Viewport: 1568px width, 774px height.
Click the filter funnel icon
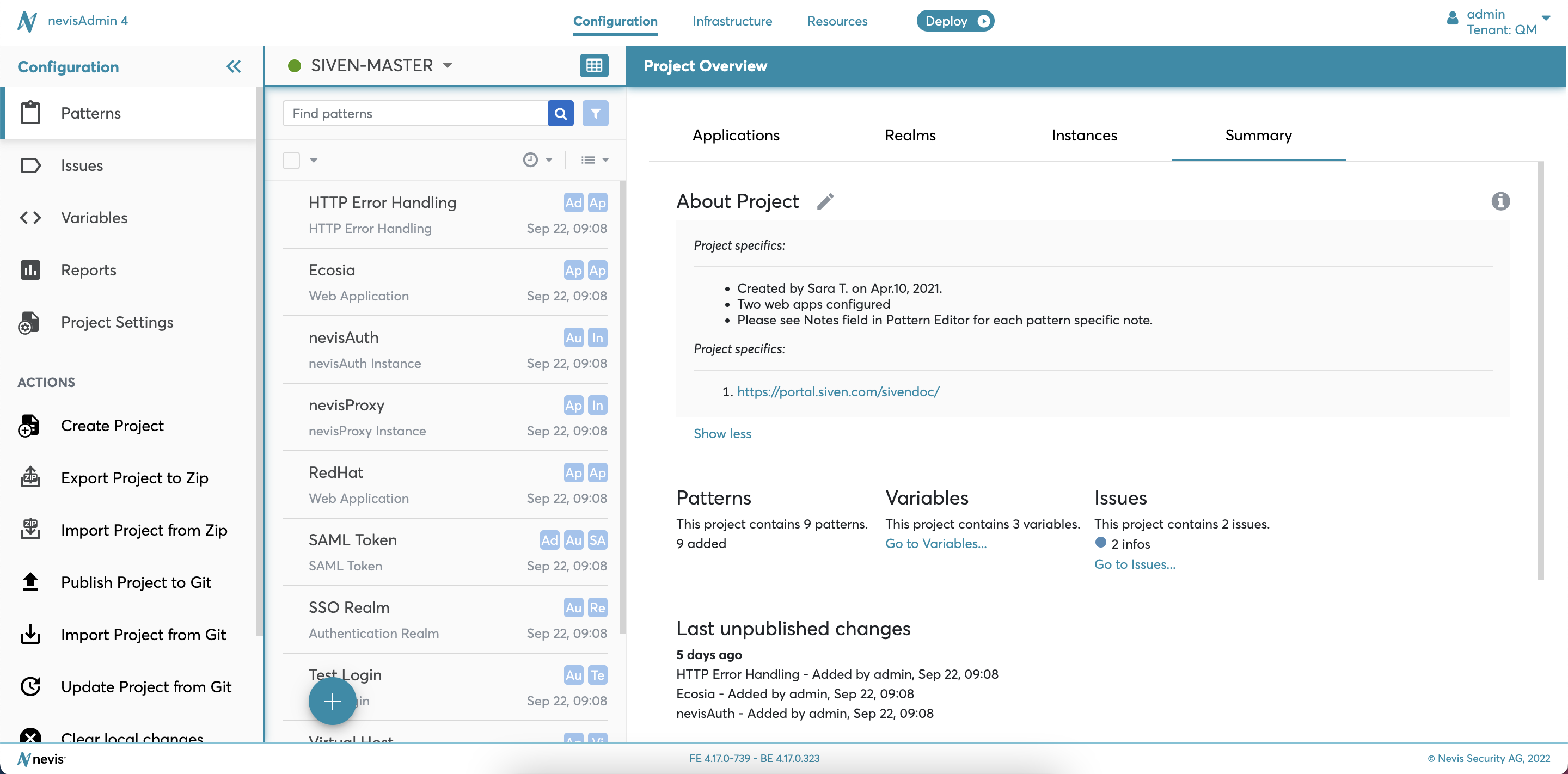pyautogui.click(x=595, y=114)
